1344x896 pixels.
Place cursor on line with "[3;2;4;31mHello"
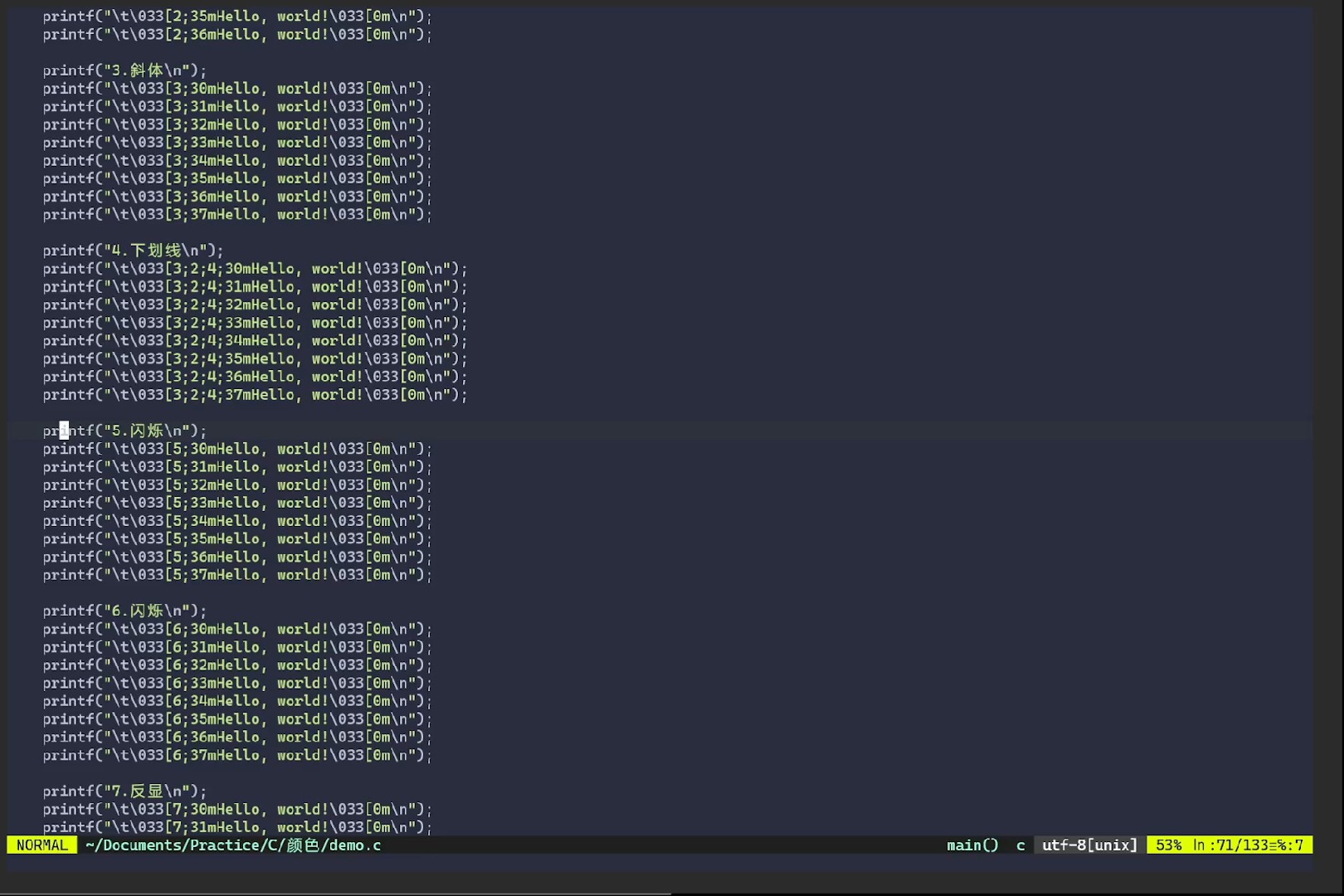255,286
